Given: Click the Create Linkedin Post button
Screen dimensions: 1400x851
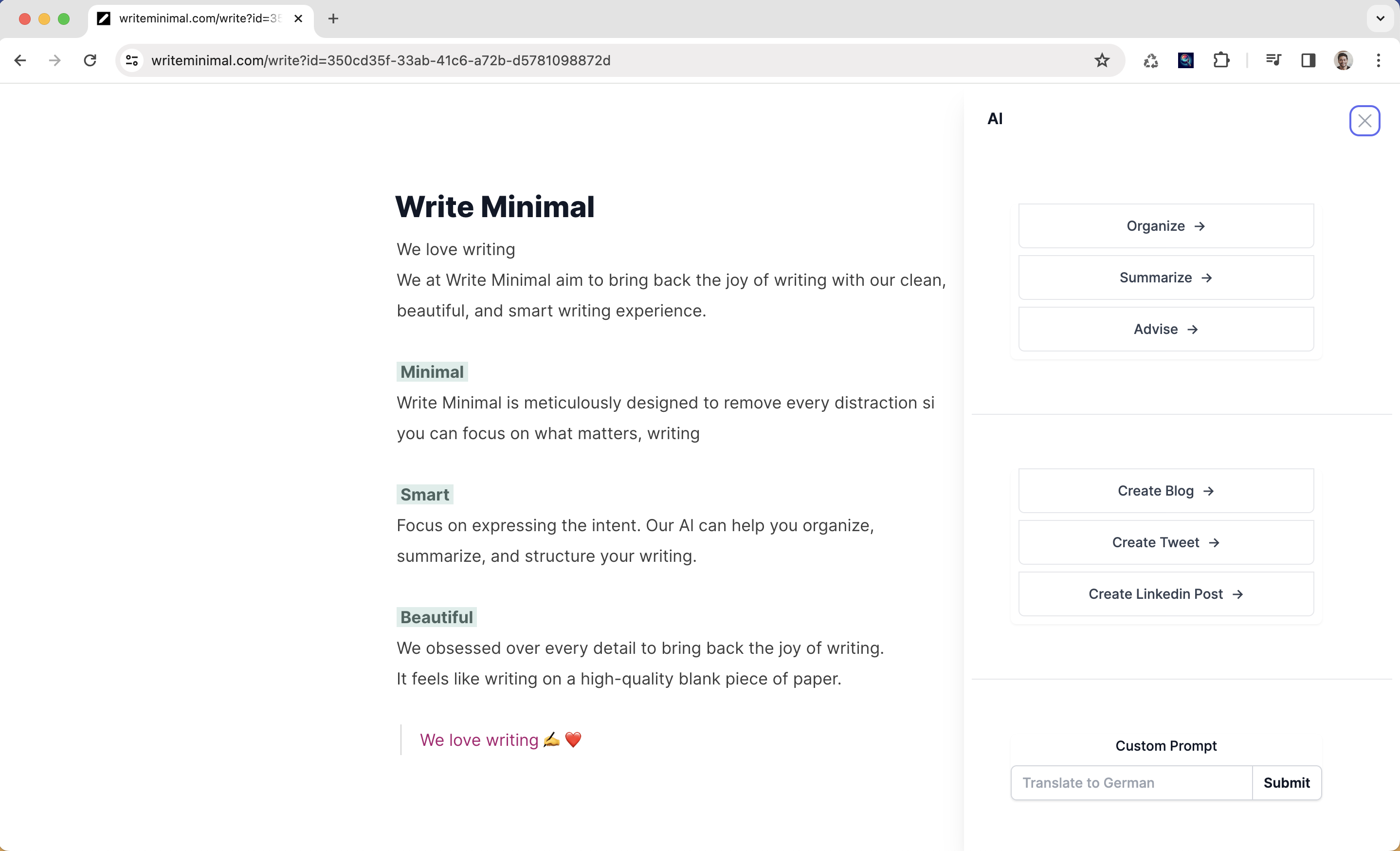Looking at the screenshot, I should click(1165, 594).
